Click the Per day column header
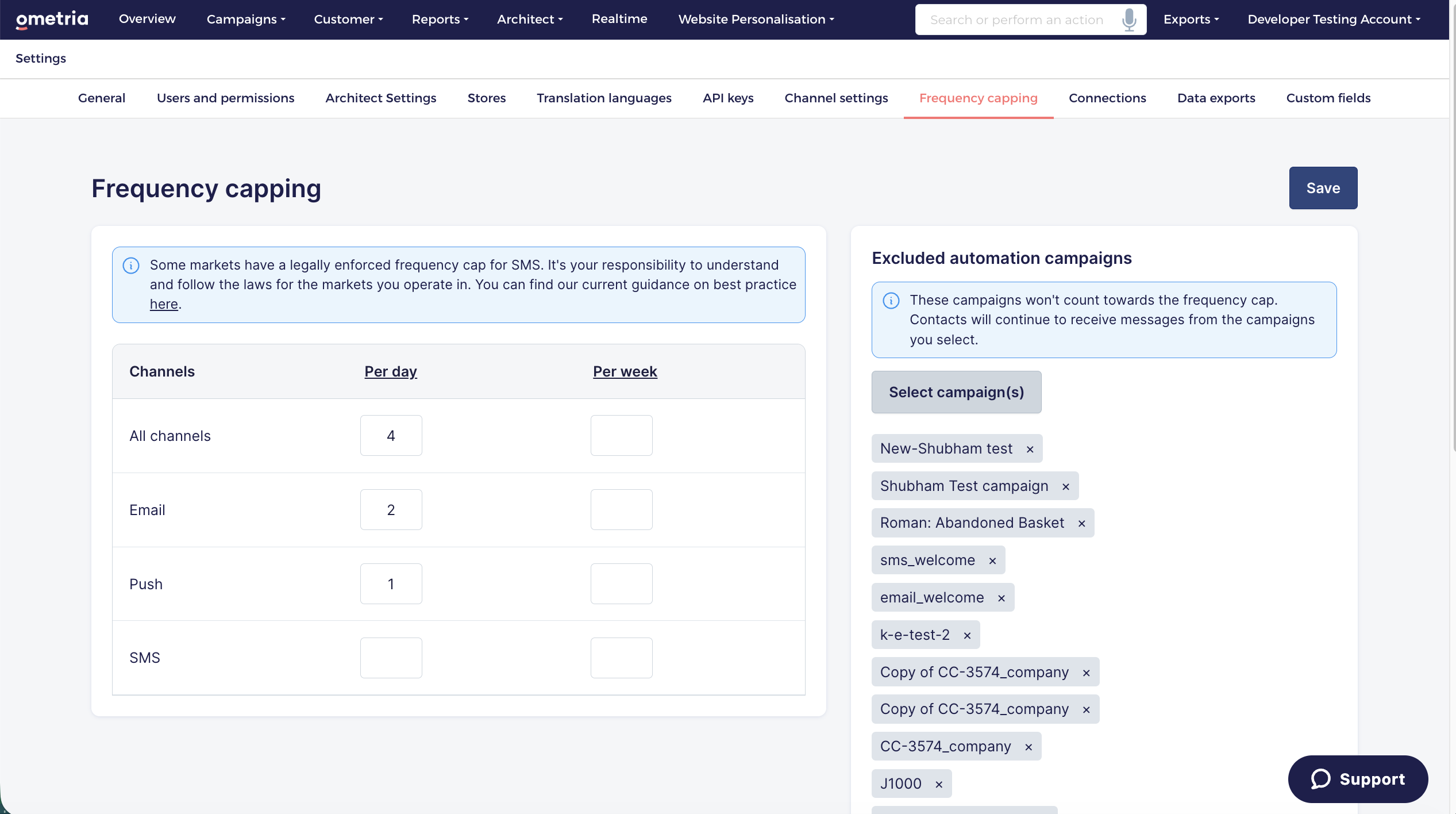1456x814 pixels. pyautogui.click(x=391, y=371)
